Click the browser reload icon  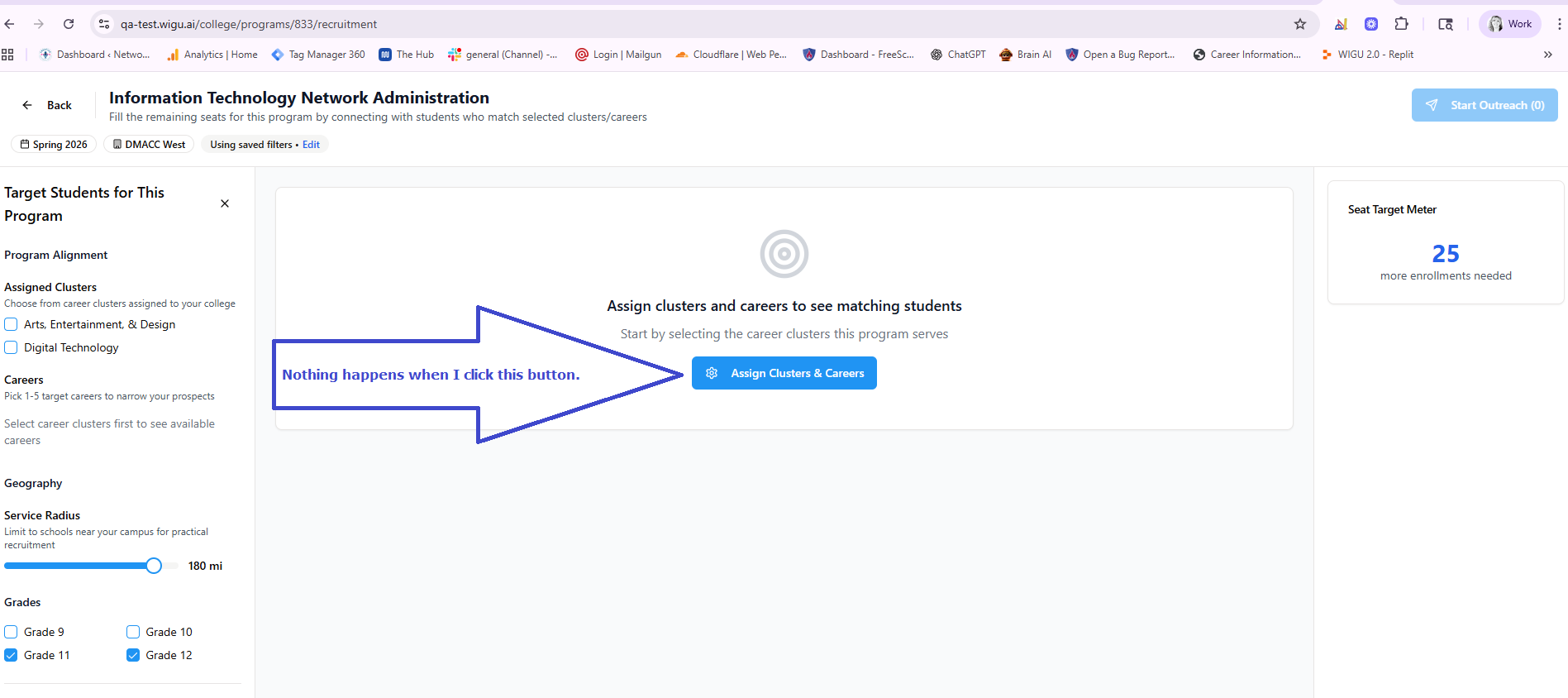point(69,24)
